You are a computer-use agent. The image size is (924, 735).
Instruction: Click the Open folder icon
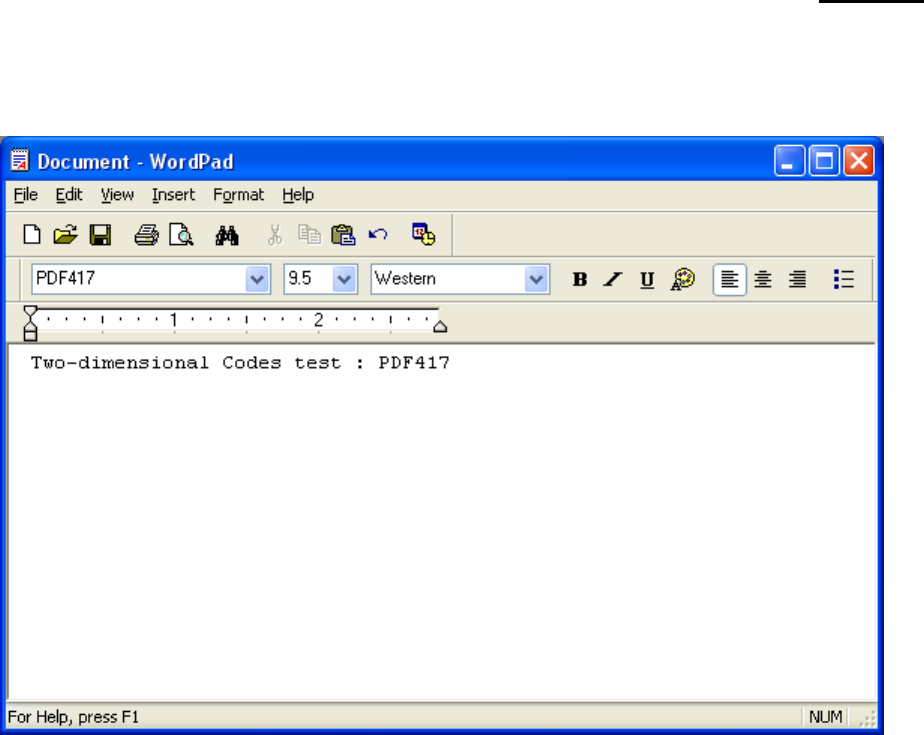pyautogui.click(x=65, y=235)
